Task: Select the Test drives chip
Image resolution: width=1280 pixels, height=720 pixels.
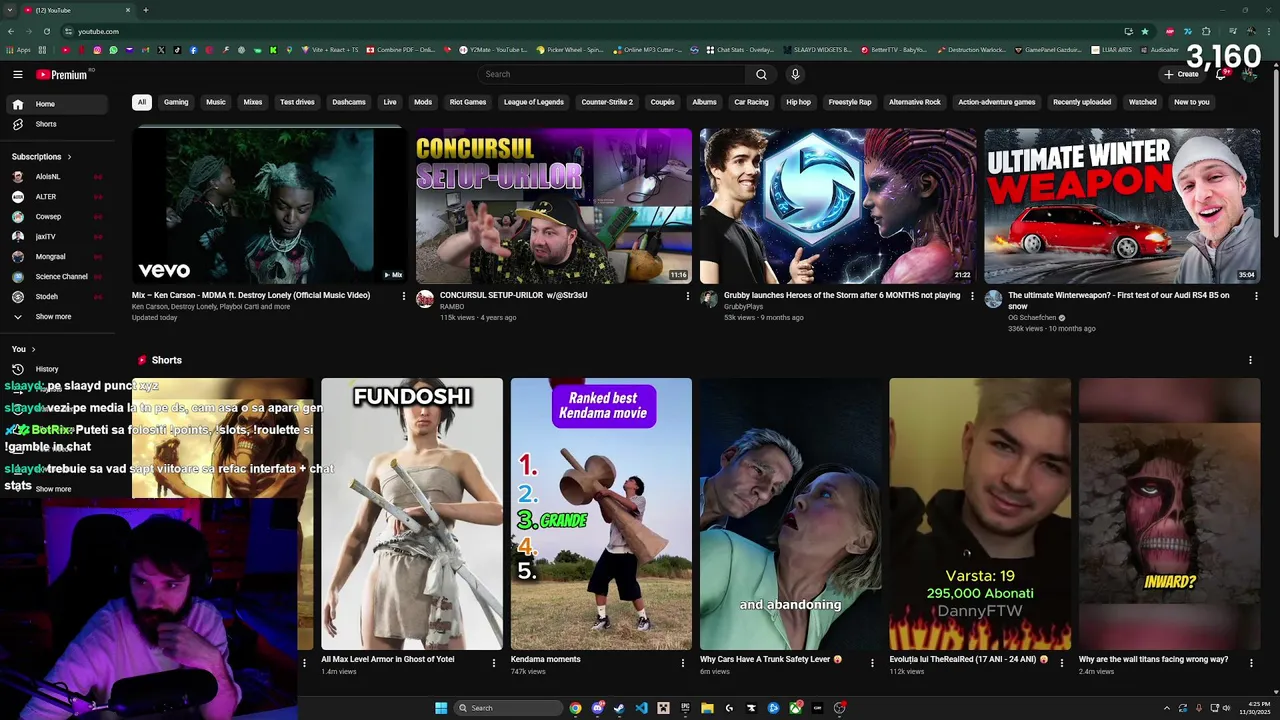Action: point(297,102)
